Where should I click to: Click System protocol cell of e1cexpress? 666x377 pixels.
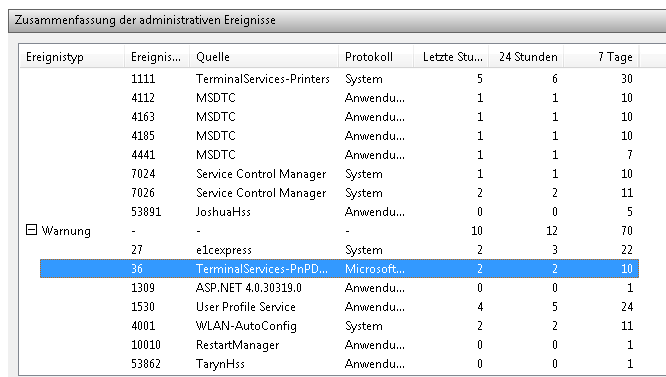364,250
